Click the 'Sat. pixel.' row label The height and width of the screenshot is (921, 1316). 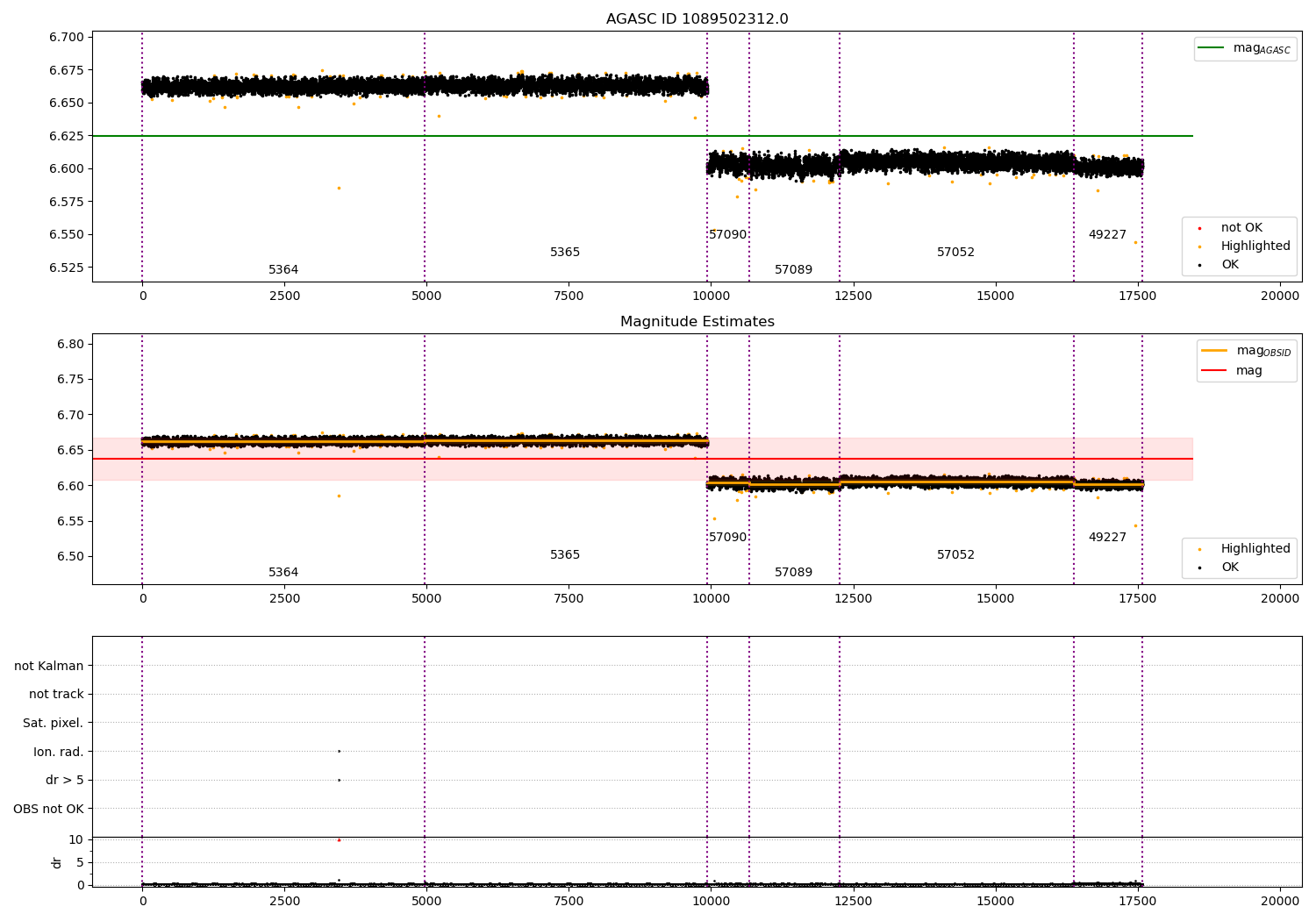click(53, 724)
